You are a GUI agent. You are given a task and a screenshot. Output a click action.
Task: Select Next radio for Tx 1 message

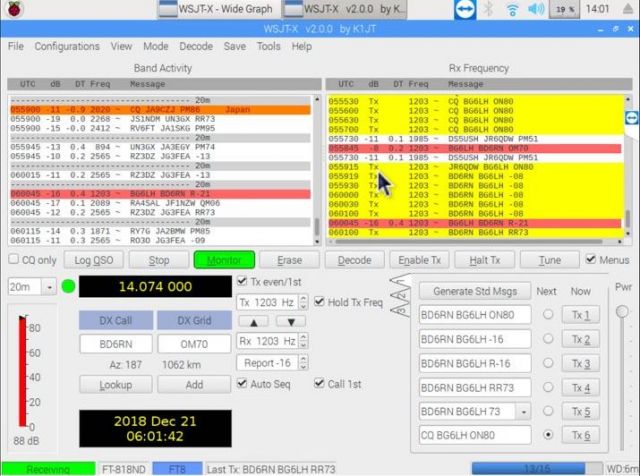click(548, 314)
